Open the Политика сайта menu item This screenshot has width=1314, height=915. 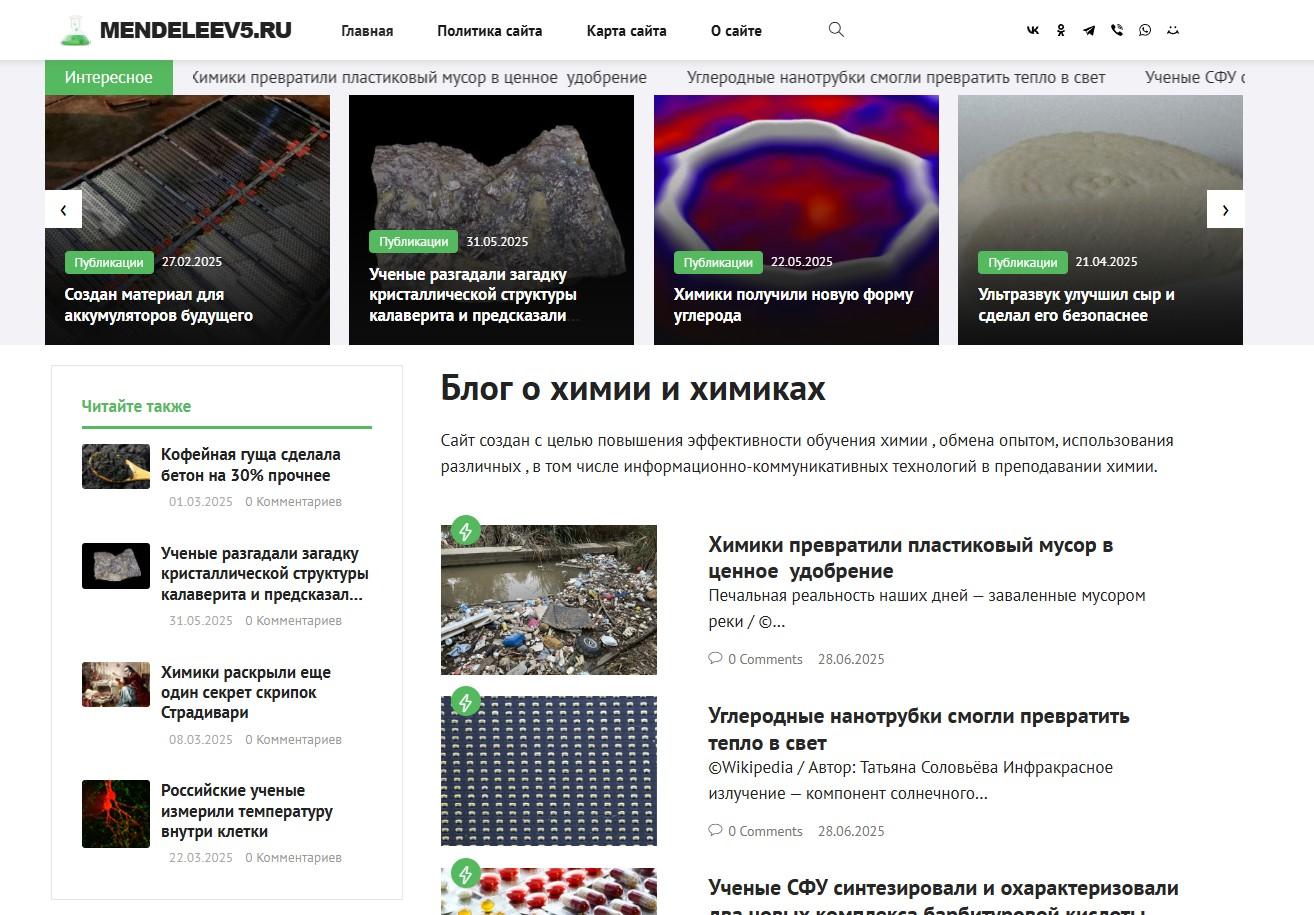(x=490, y=31)
